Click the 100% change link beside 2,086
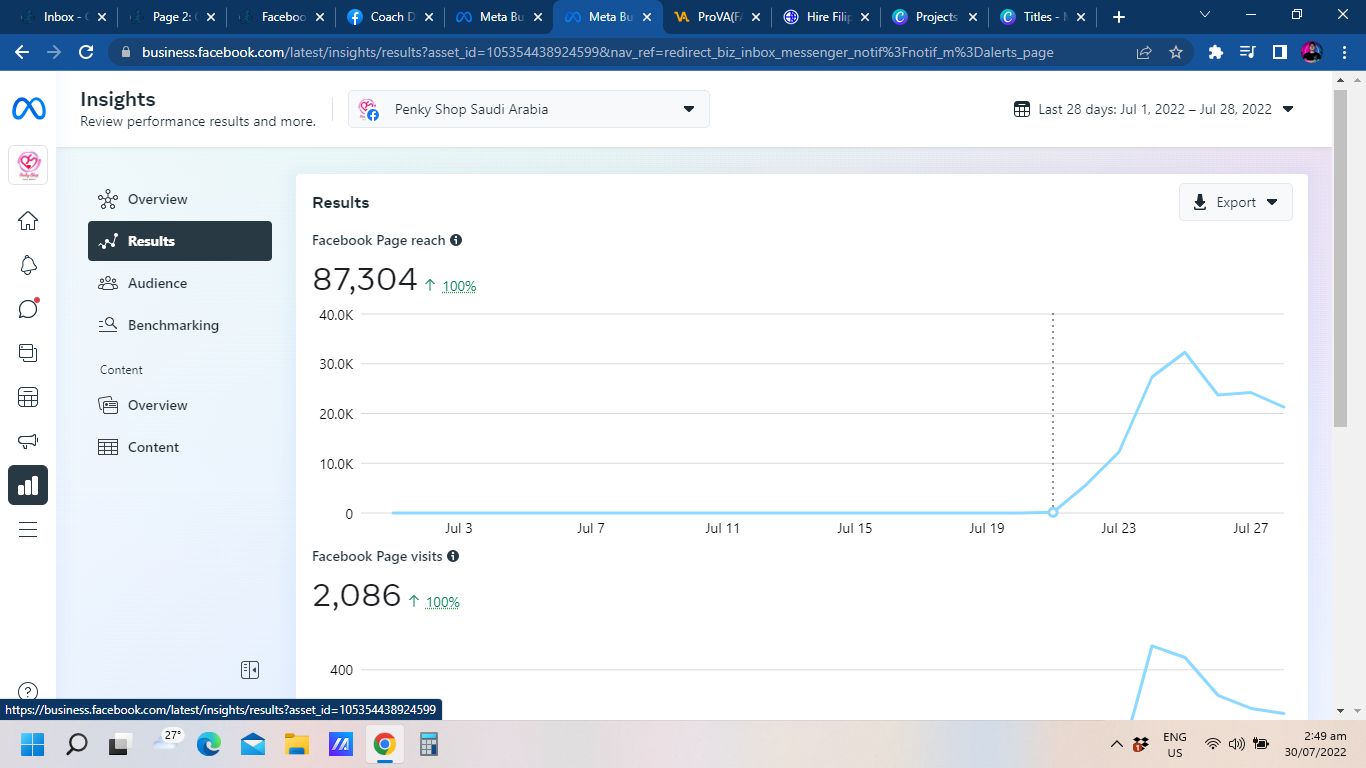This screenshot has width=1366, height=768. 443,602
